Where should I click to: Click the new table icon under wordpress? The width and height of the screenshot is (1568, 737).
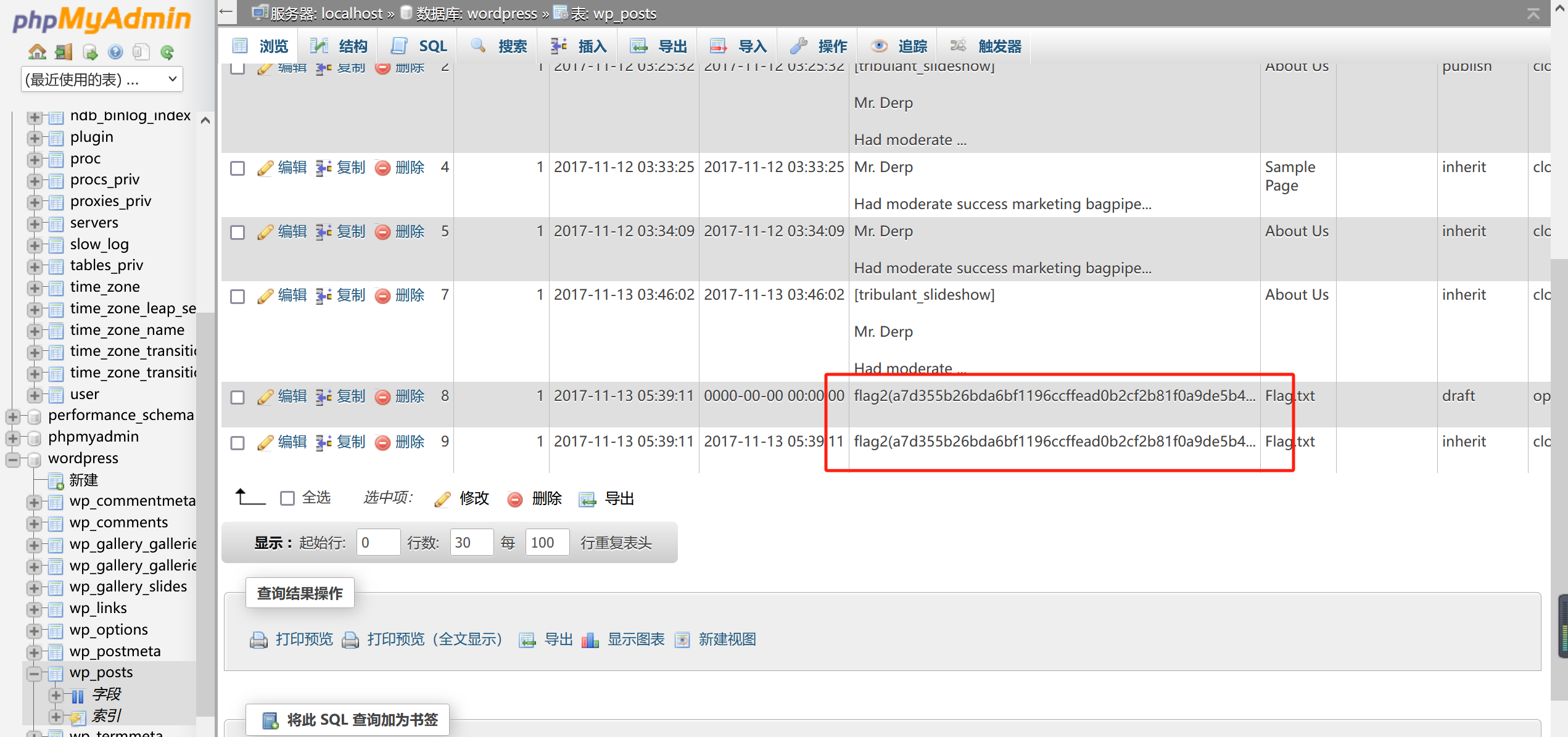[56, 481]
